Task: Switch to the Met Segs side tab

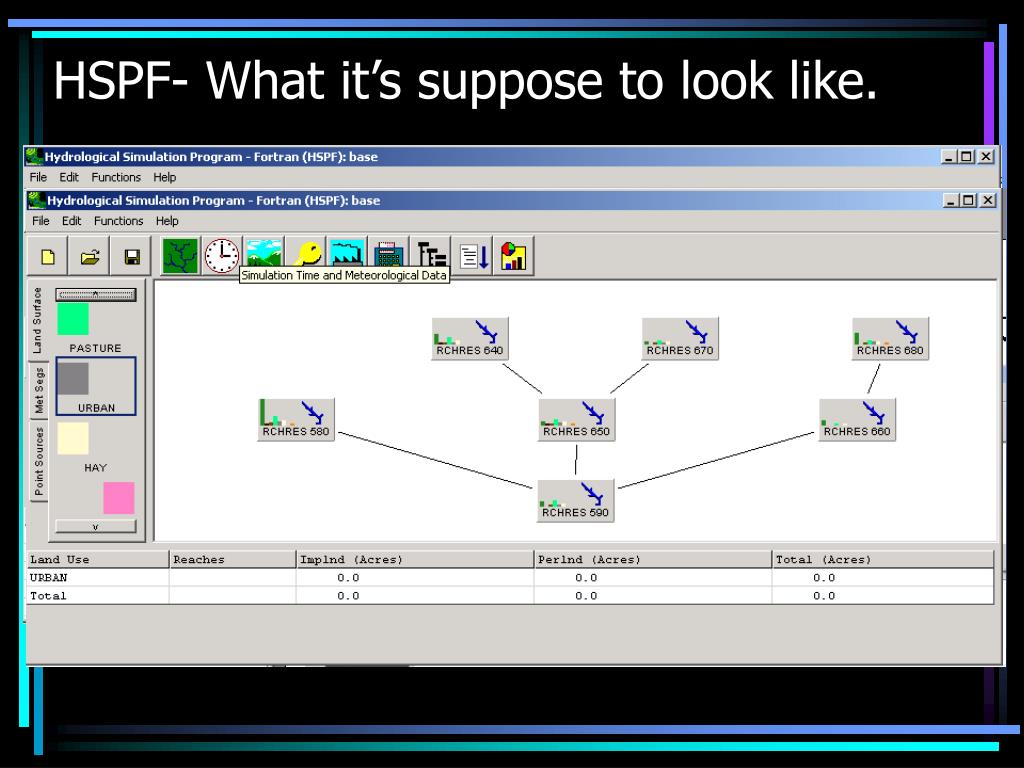Action: 39,391
